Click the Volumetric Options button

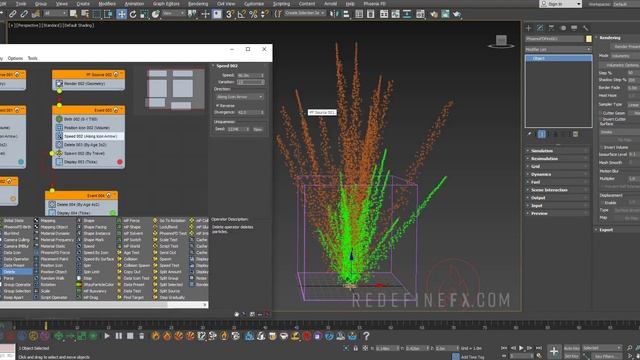(621, 65)
